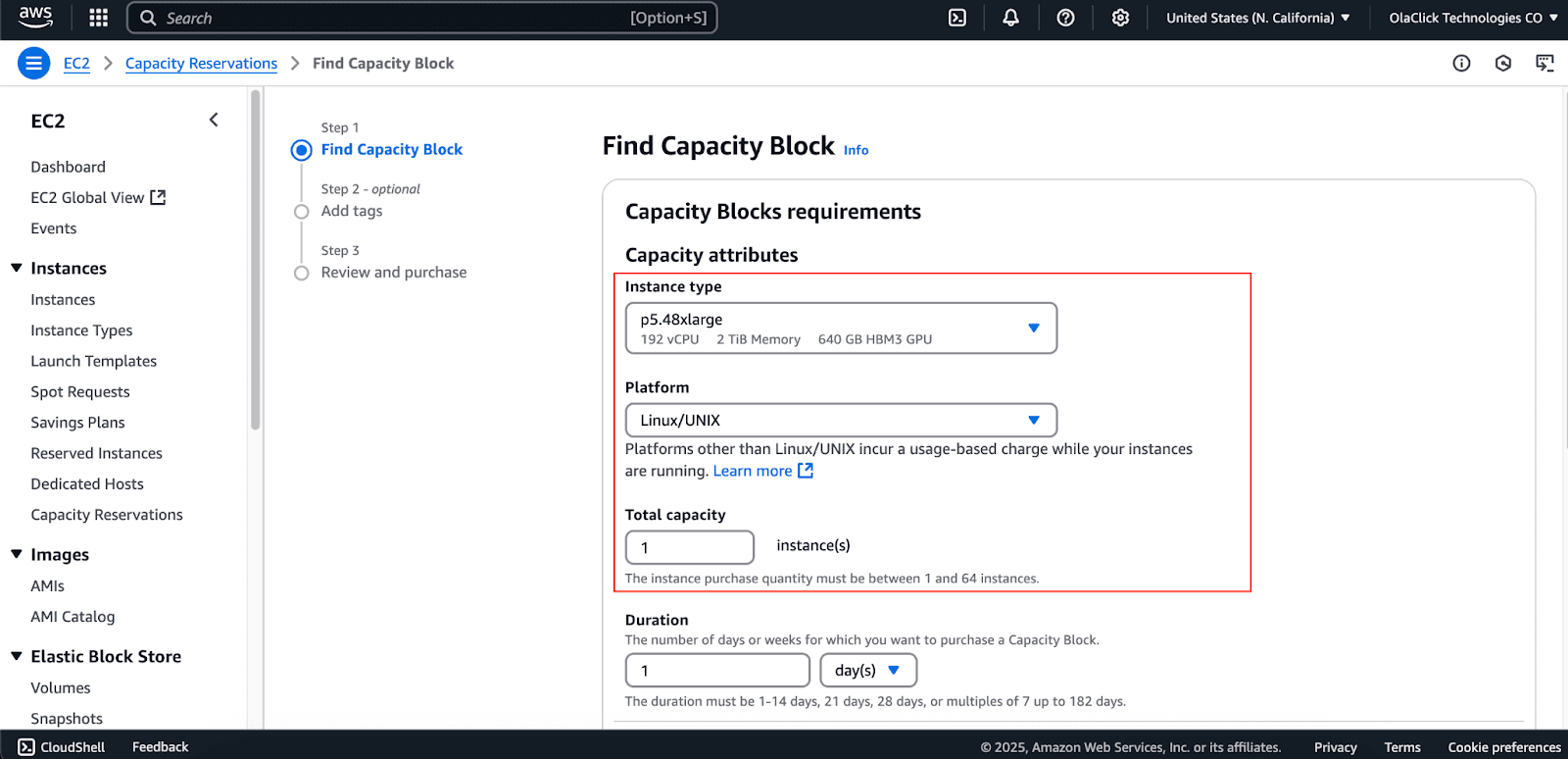Open Reserved Instances in the sidebar
The width and height of the screenshot is (1568, 759).
[x=96, y=453]
